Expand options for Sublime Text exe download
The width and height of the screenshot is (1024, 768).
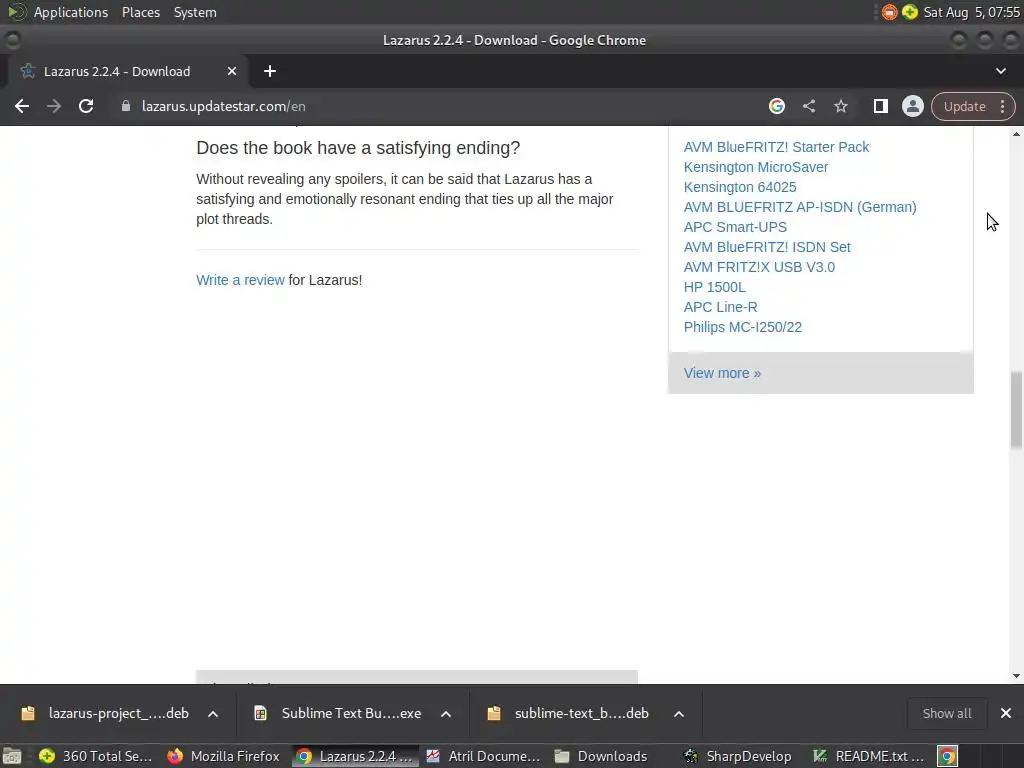446,714
